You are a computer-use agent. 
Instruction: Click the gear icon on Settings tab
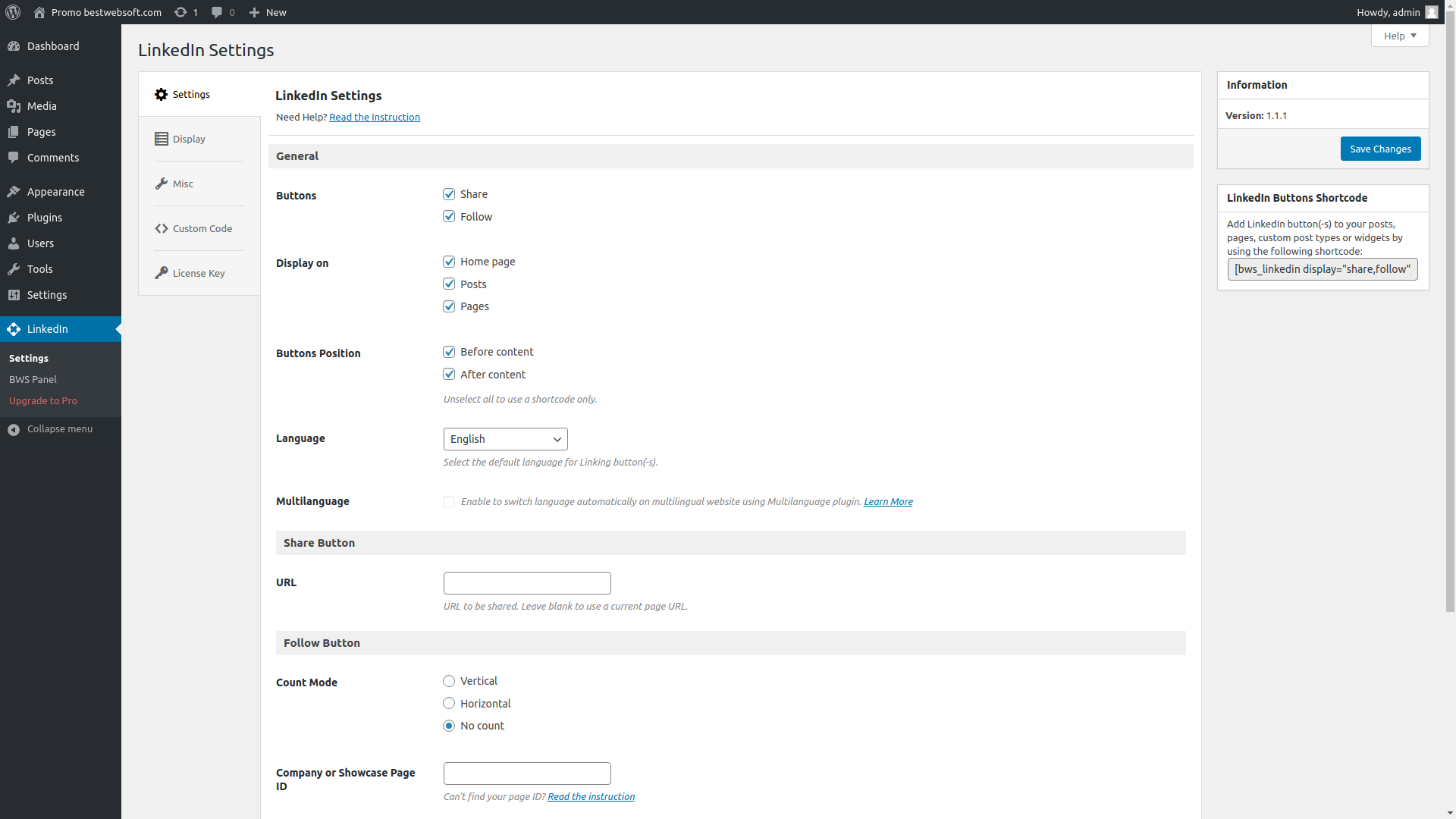pos(161,95)
